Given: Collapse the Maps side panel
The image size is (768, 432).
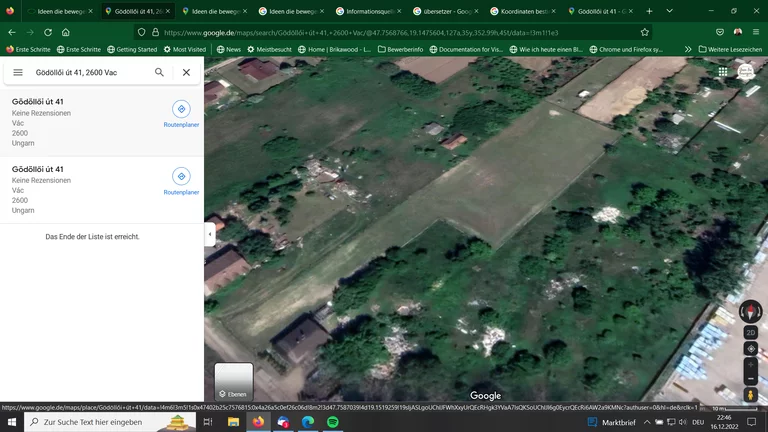Looking at the screenshot, I should coord(210,234).
